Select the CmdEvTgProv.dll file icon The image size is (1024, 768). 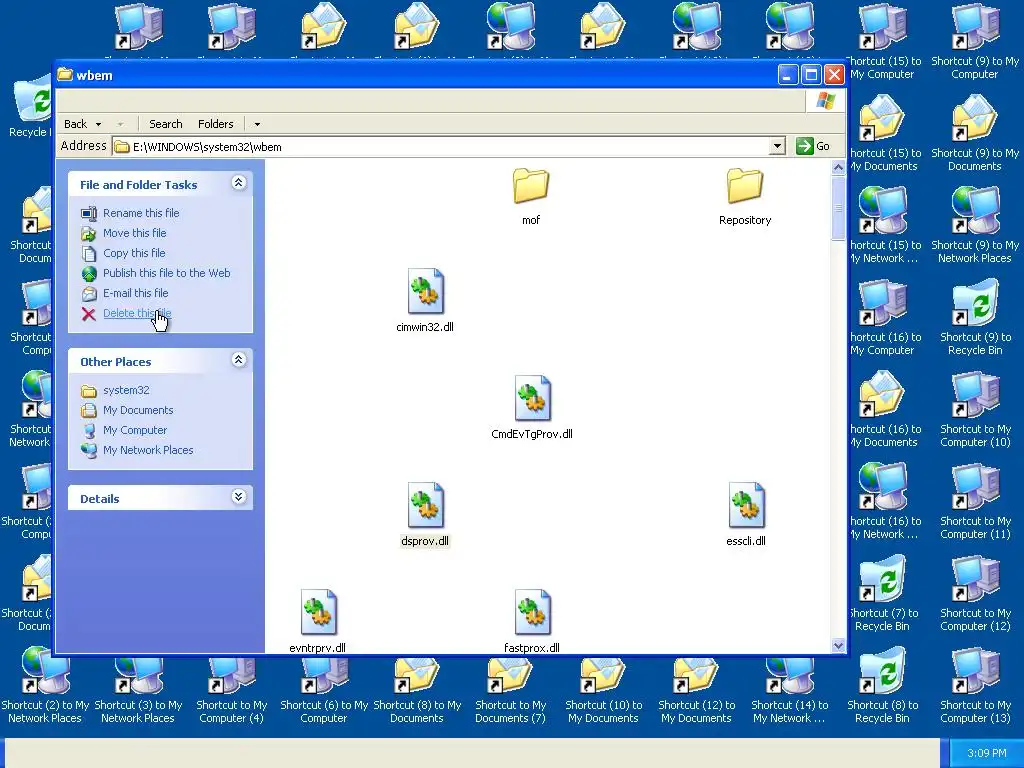tap(532, 398)
